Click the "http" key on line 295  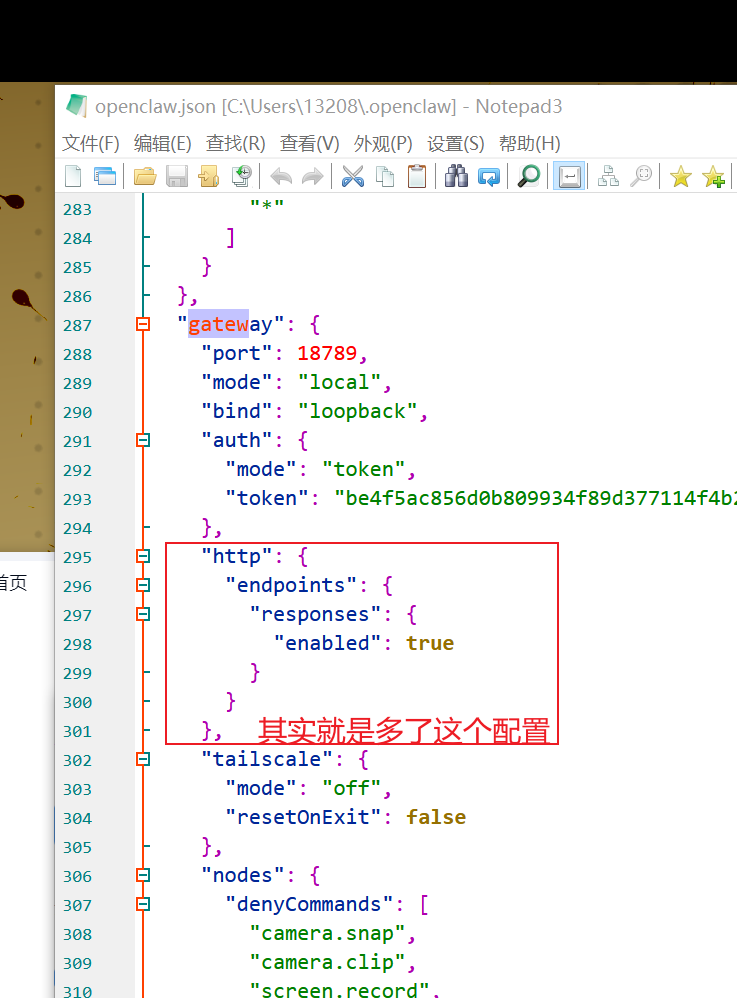tap(236, 556)
